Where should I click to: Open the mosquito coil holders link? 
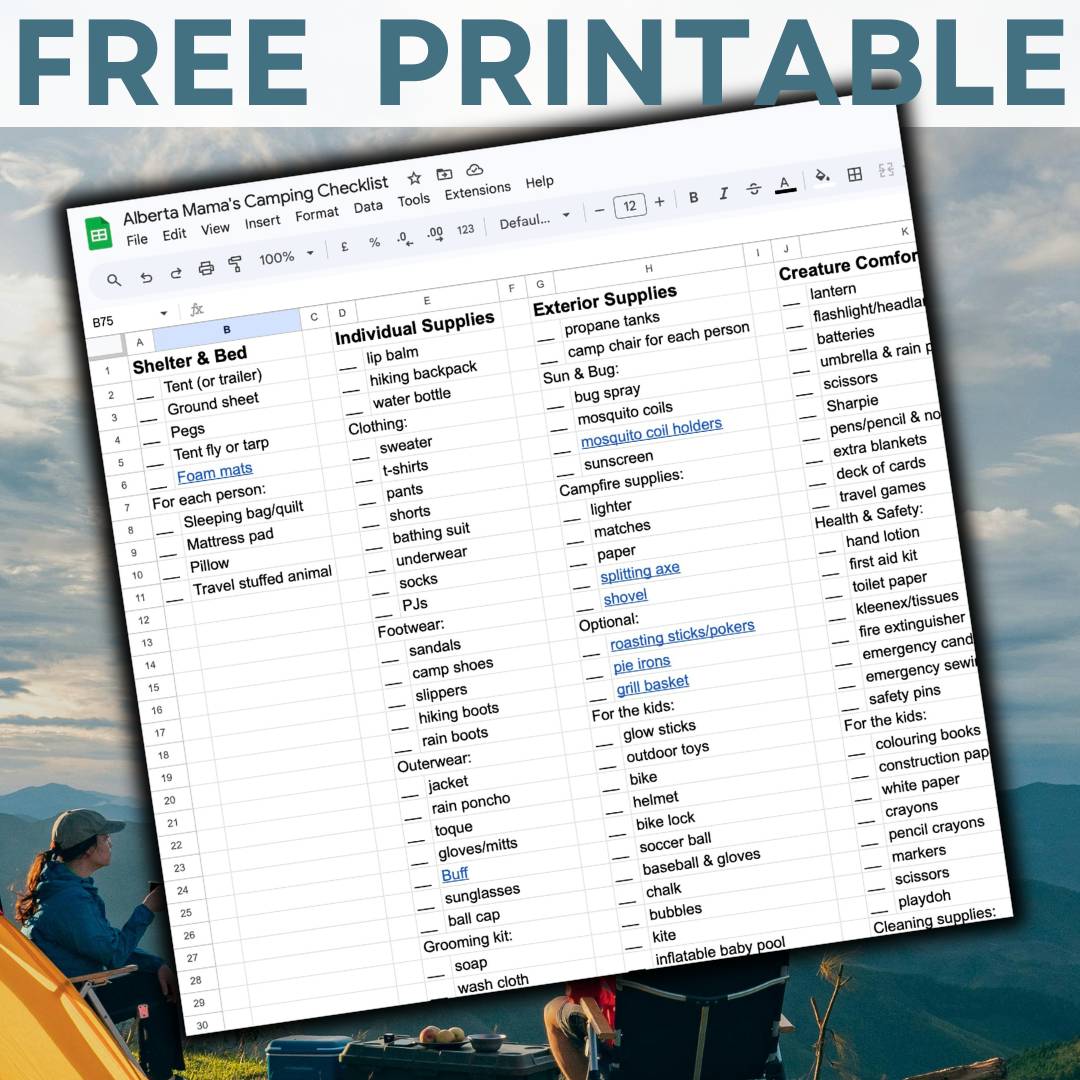coord(651,431)
